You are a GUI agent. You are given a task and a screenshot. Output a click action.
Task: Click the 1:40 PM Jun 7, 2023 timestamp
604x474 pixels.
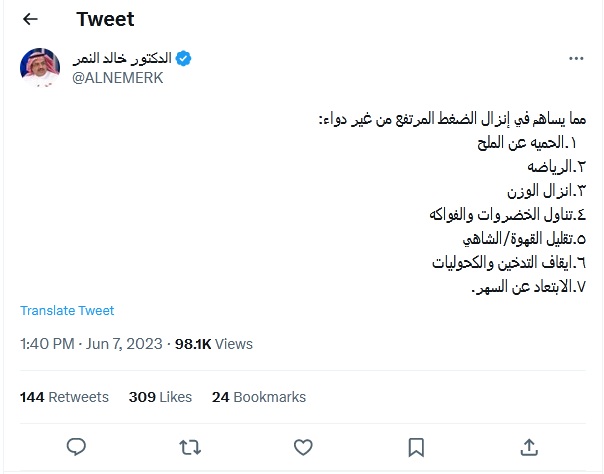[x=91, y=344]
